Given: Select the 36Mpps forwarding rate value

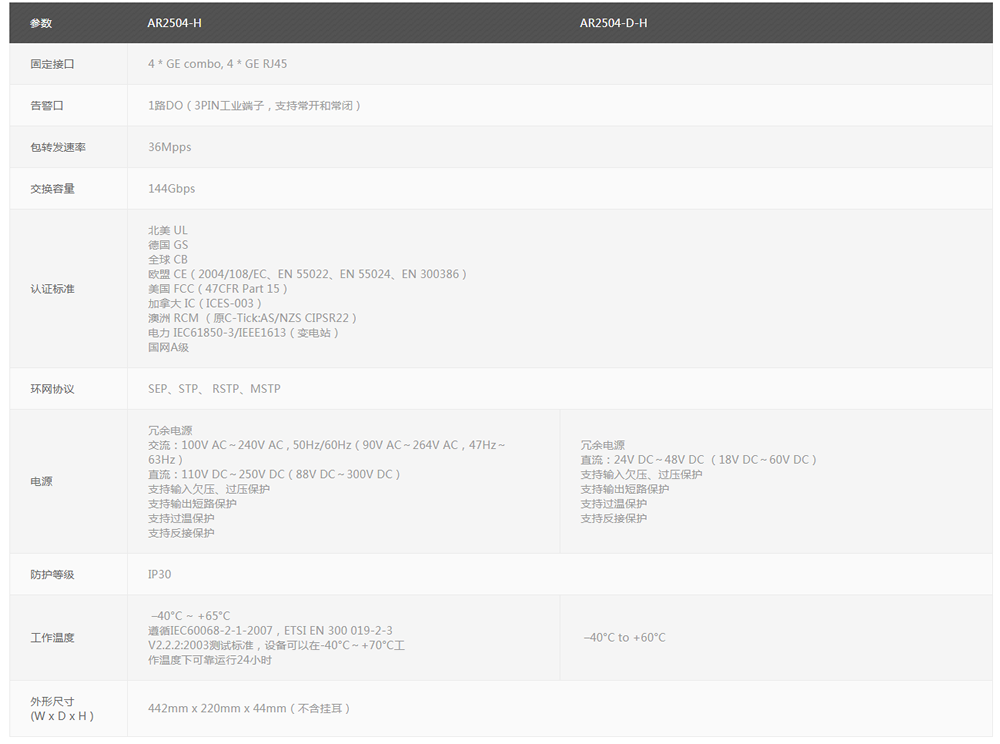Looking at the screenshot, I should pos(166,147).
